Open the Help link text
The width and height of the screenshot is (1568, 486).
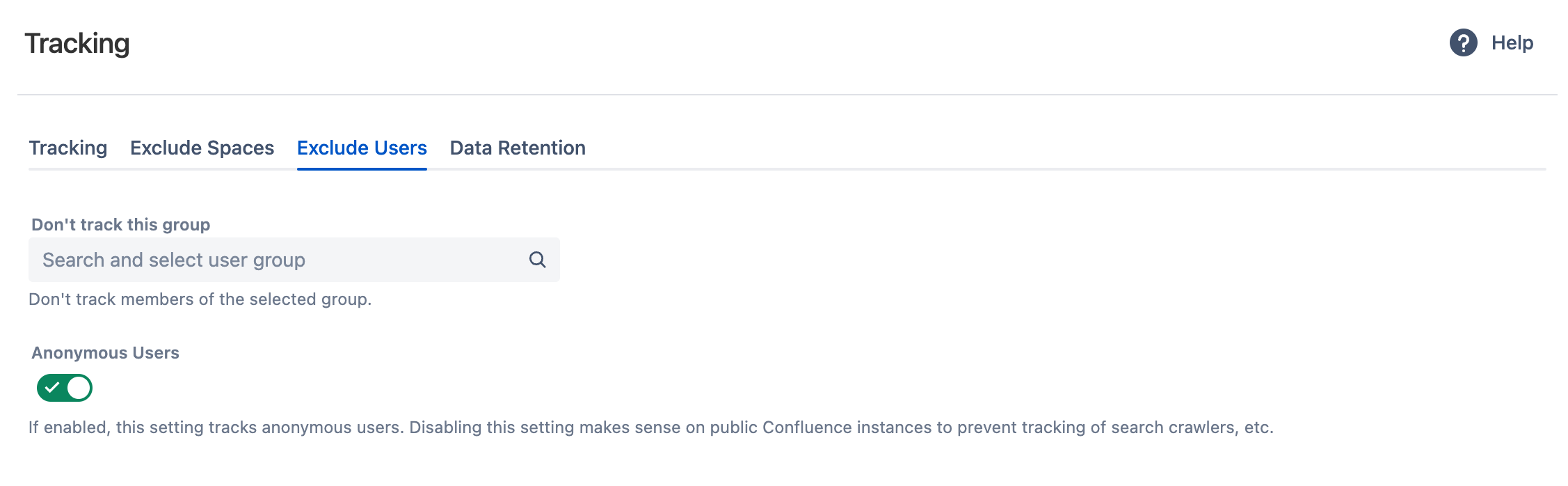click(x=1512, y=42)
